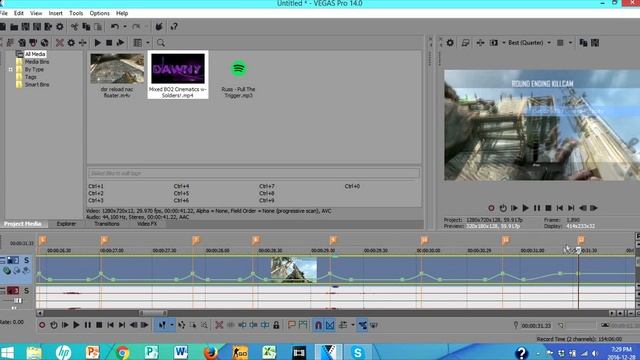Stop preview in Project Media toolbar
This screenshot has height=360, width=640.
[x=109, y=42]
